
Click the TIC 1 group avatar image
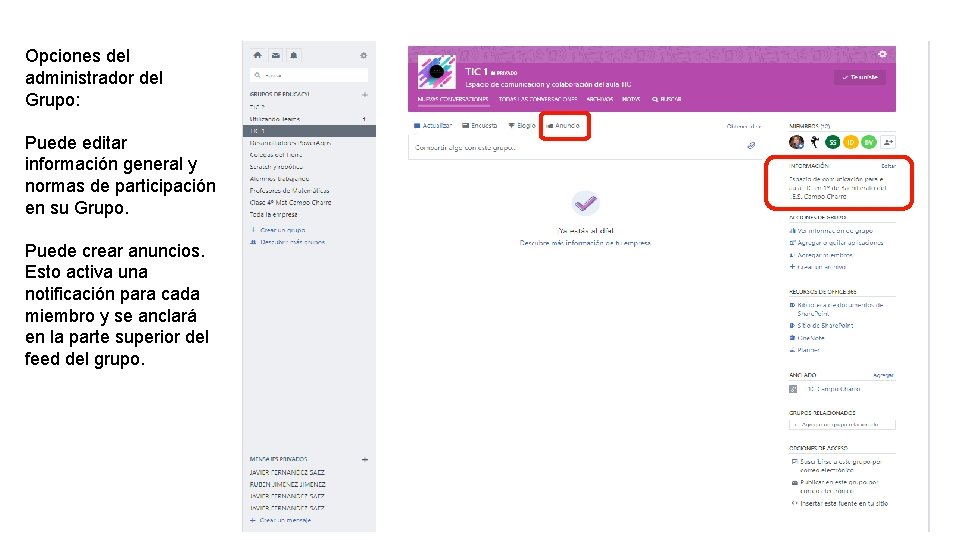tap(437, 72)
